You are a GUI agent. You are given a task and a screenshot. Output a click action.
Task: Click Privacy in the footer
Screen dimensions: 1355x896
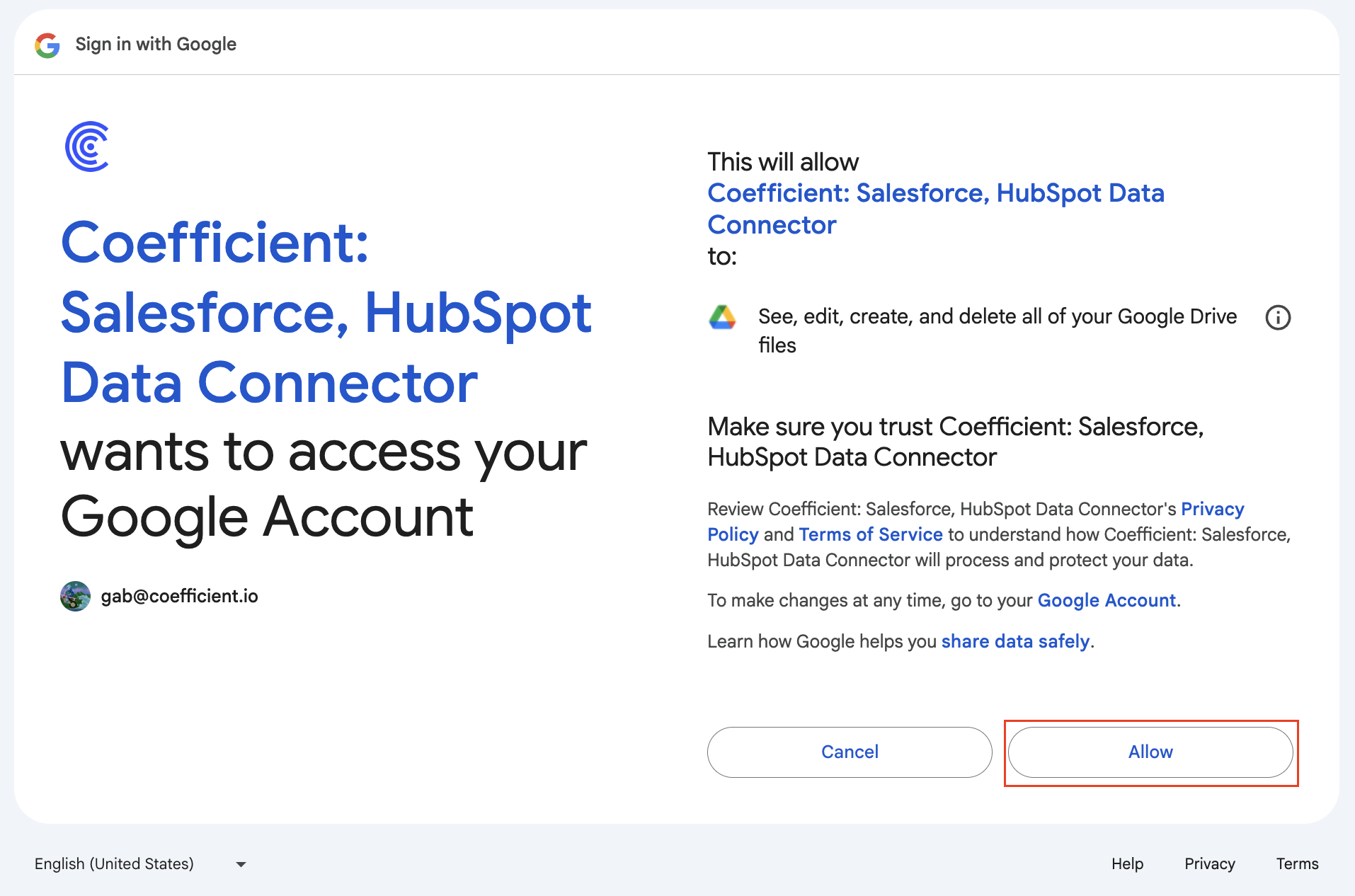pos(1209,863)
